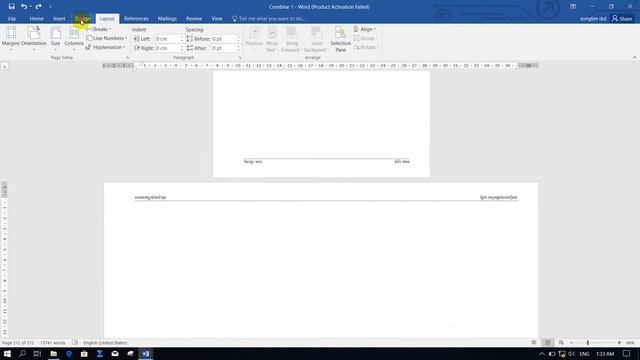Open the Page Setup dialog launcher

127,58
